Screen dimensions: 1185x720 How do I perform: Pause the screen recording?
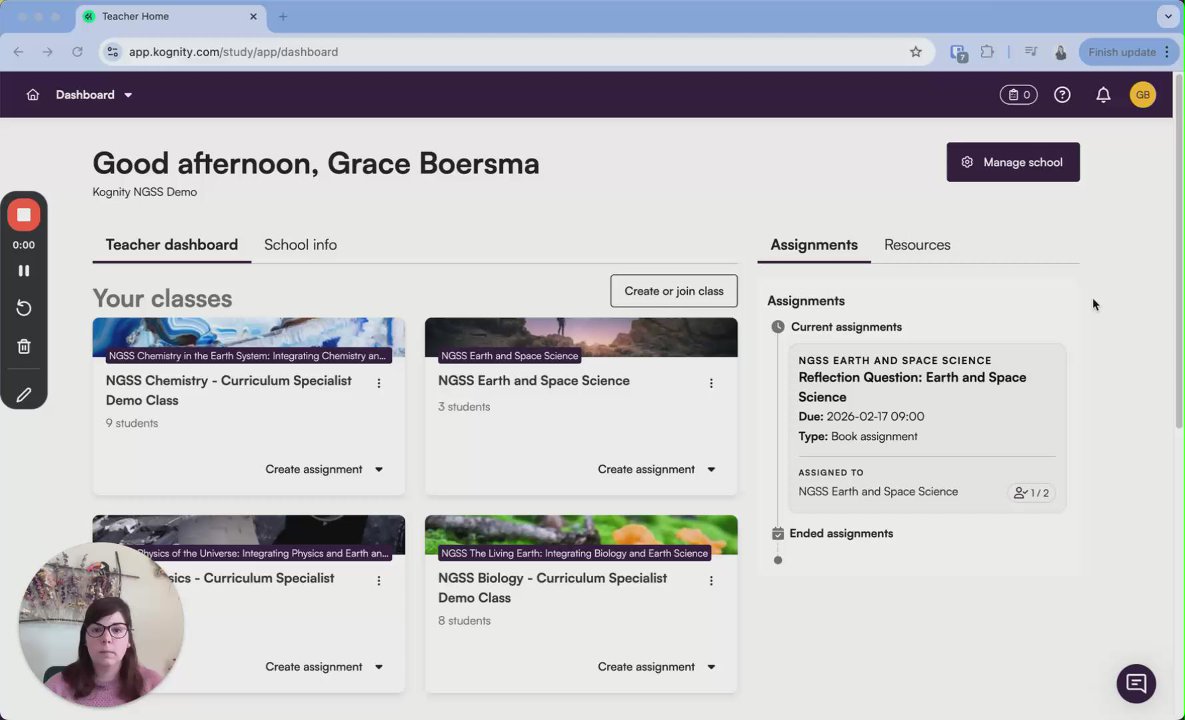coord(24,270)
